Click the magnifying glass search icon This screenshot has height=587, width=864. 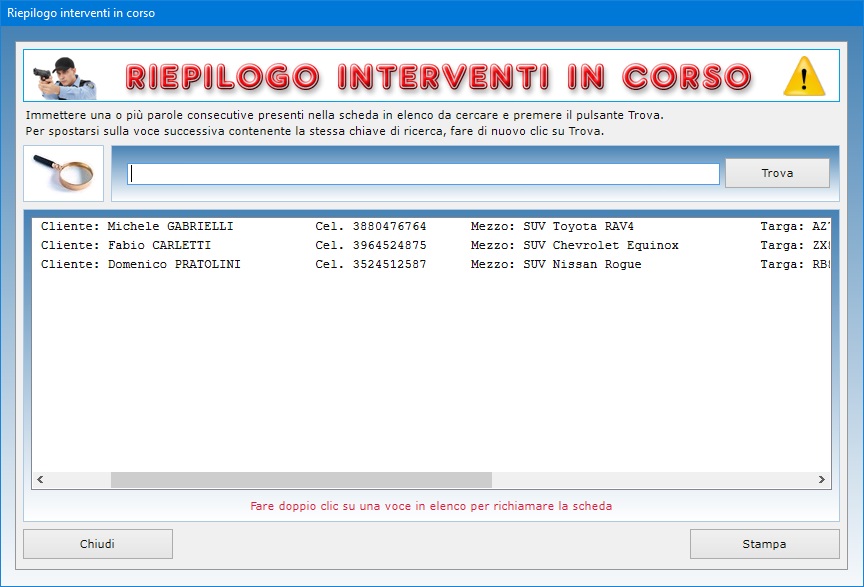pyautogui.click(x=63, y=173)
